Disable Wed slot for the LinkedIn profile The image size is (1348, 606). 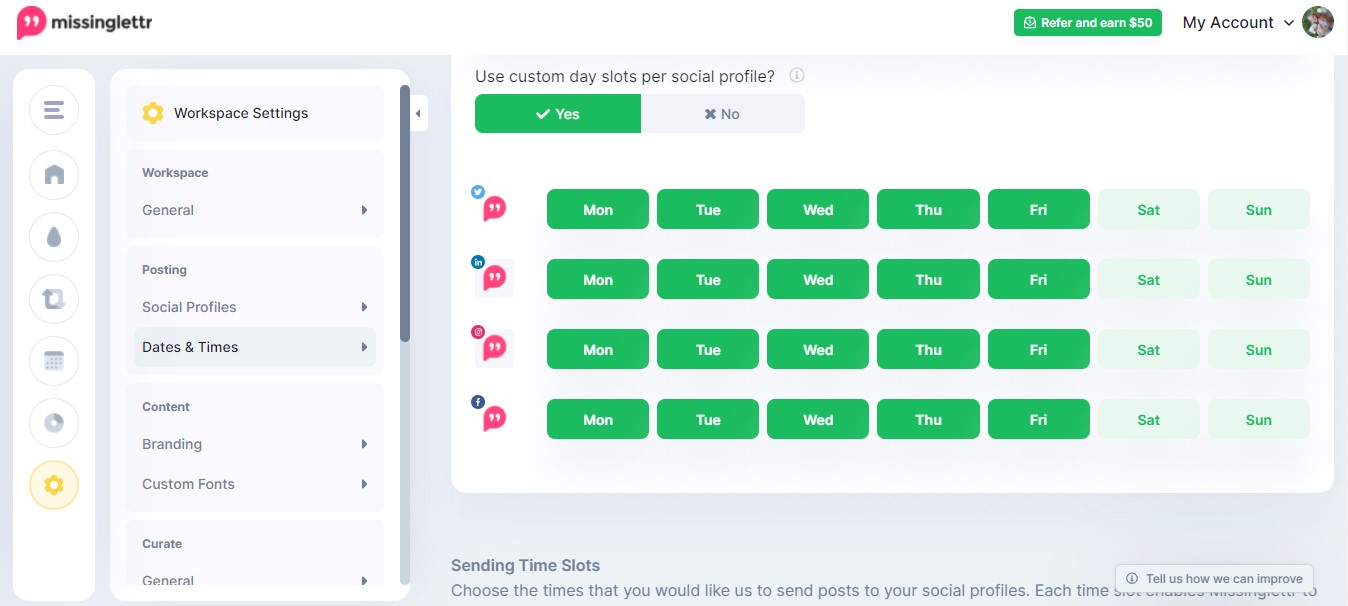(x=818, y=279)
